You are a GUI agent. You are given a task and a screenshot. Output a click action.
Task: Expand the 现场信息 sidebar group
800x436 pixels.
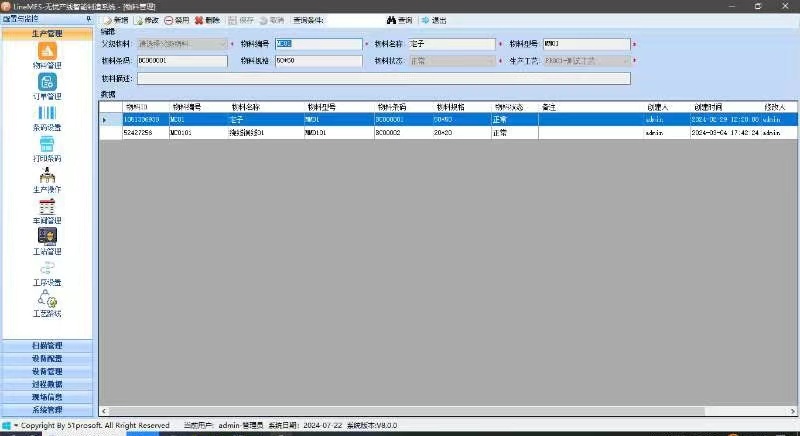tap(47, 397)
